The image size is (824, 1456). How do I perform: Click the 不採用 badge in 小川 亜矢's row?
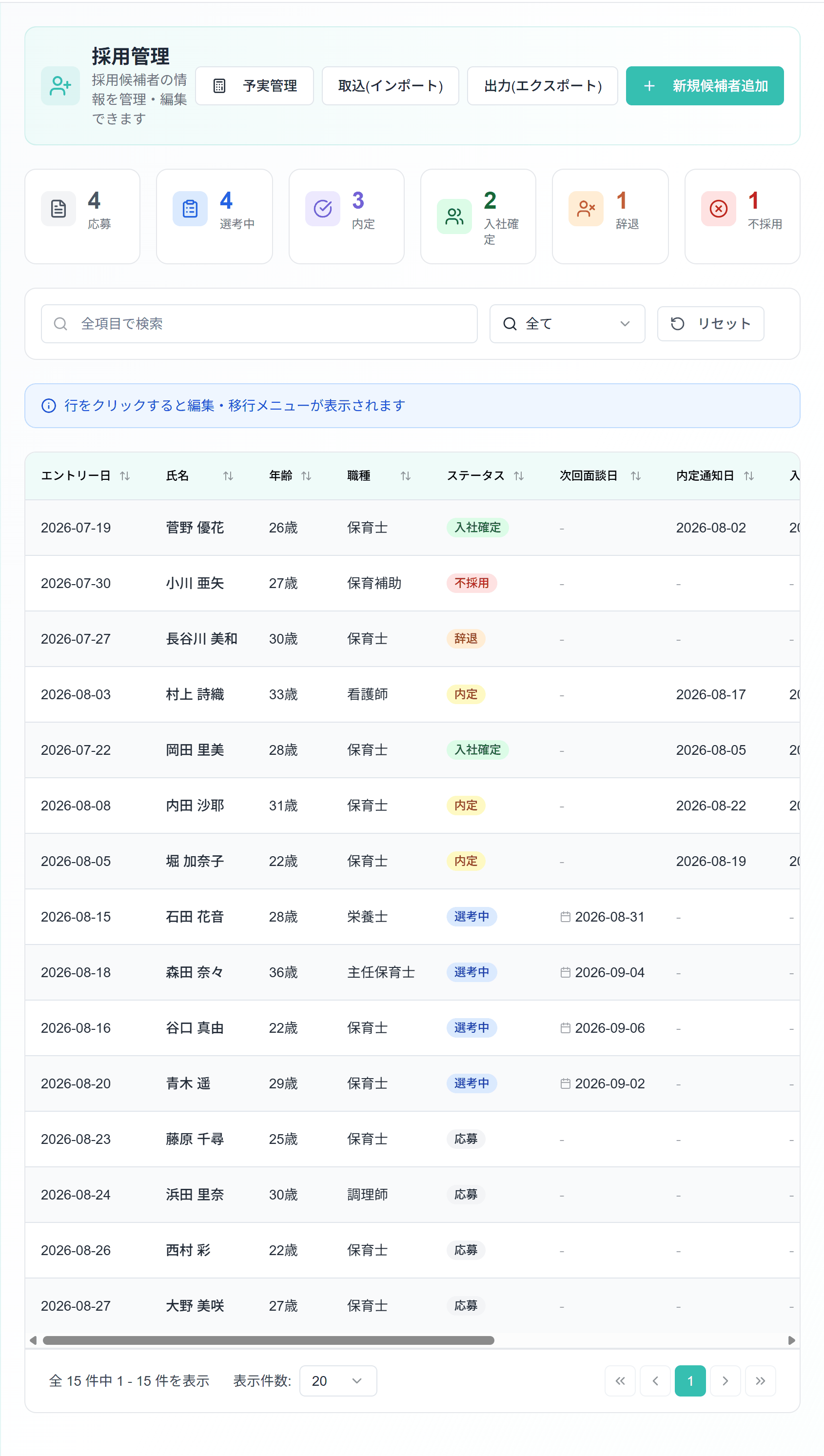pos(472,583)
